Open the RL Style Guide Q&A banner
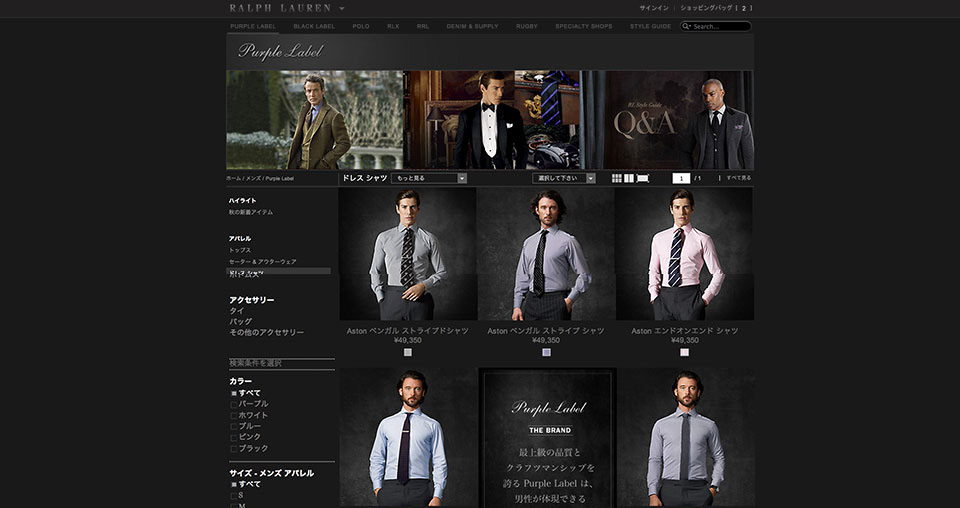 667,120
